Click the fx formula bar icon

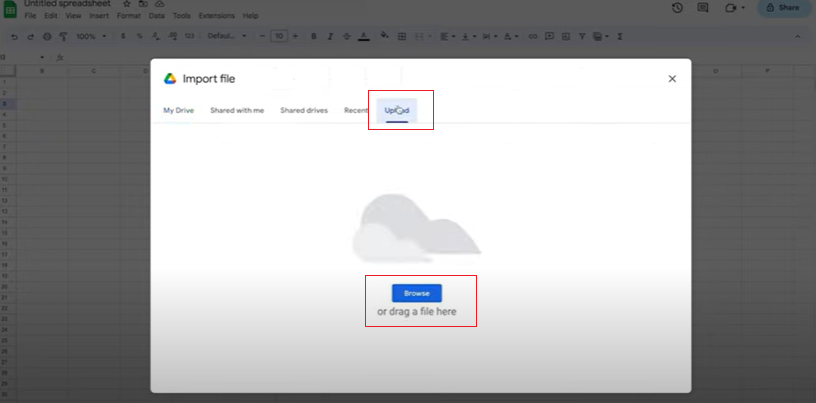(x=60, y=57)
